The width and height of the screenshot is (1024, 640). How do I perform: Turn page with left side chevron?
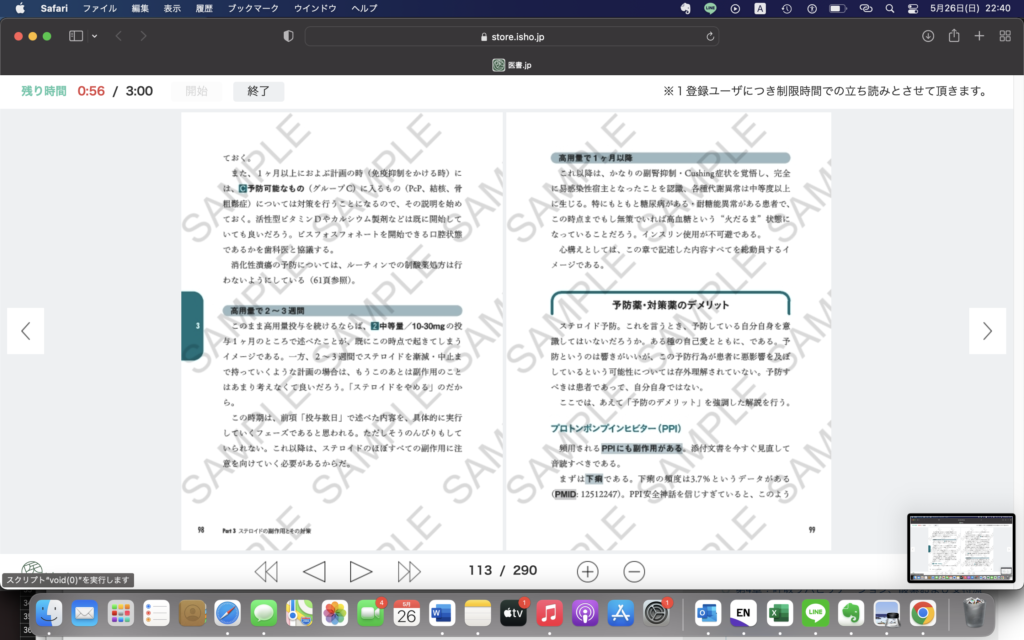pos(26,331)
